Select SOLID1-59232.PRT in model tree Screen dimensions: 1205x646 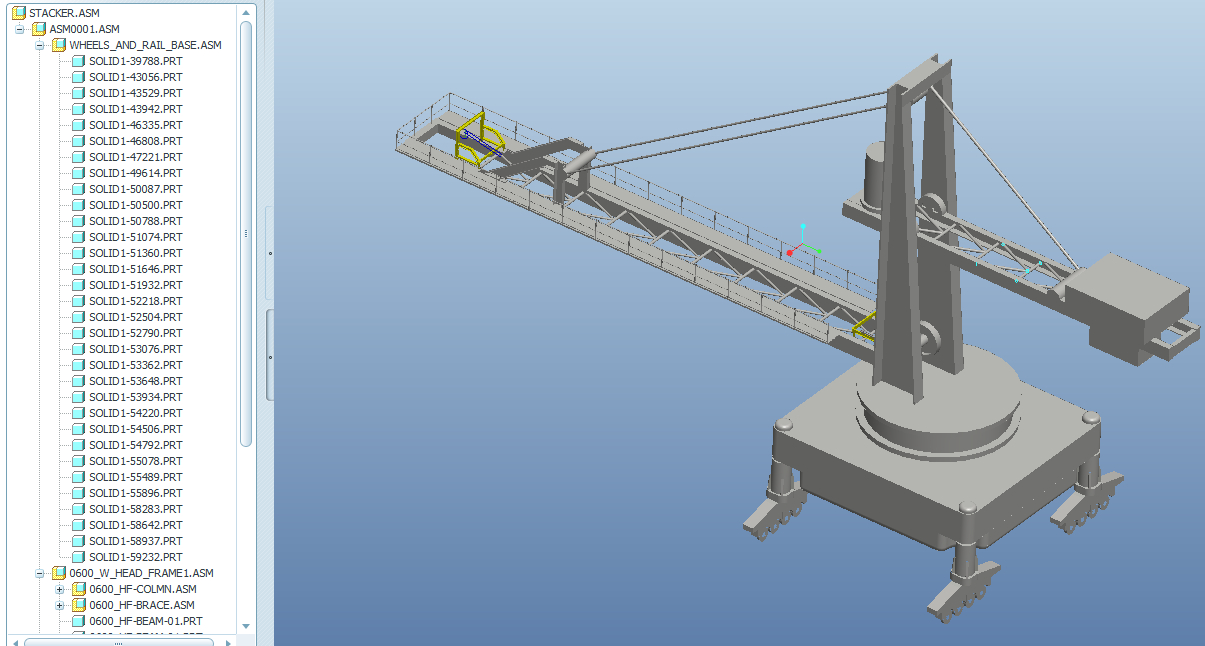(x=136, y=557)
